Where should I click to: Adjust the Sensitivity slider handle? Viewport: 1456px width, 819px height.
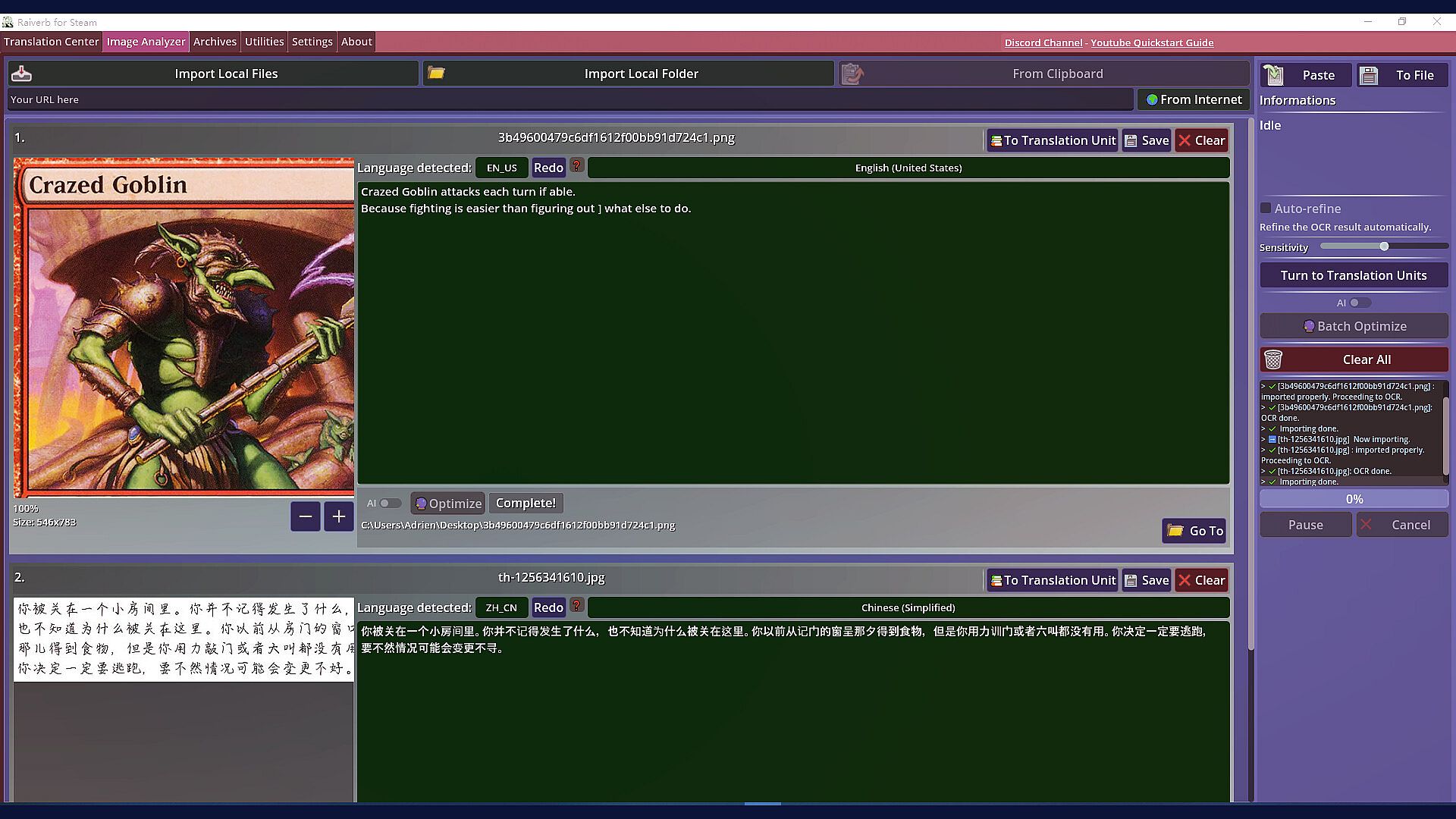pos(1384,246)
